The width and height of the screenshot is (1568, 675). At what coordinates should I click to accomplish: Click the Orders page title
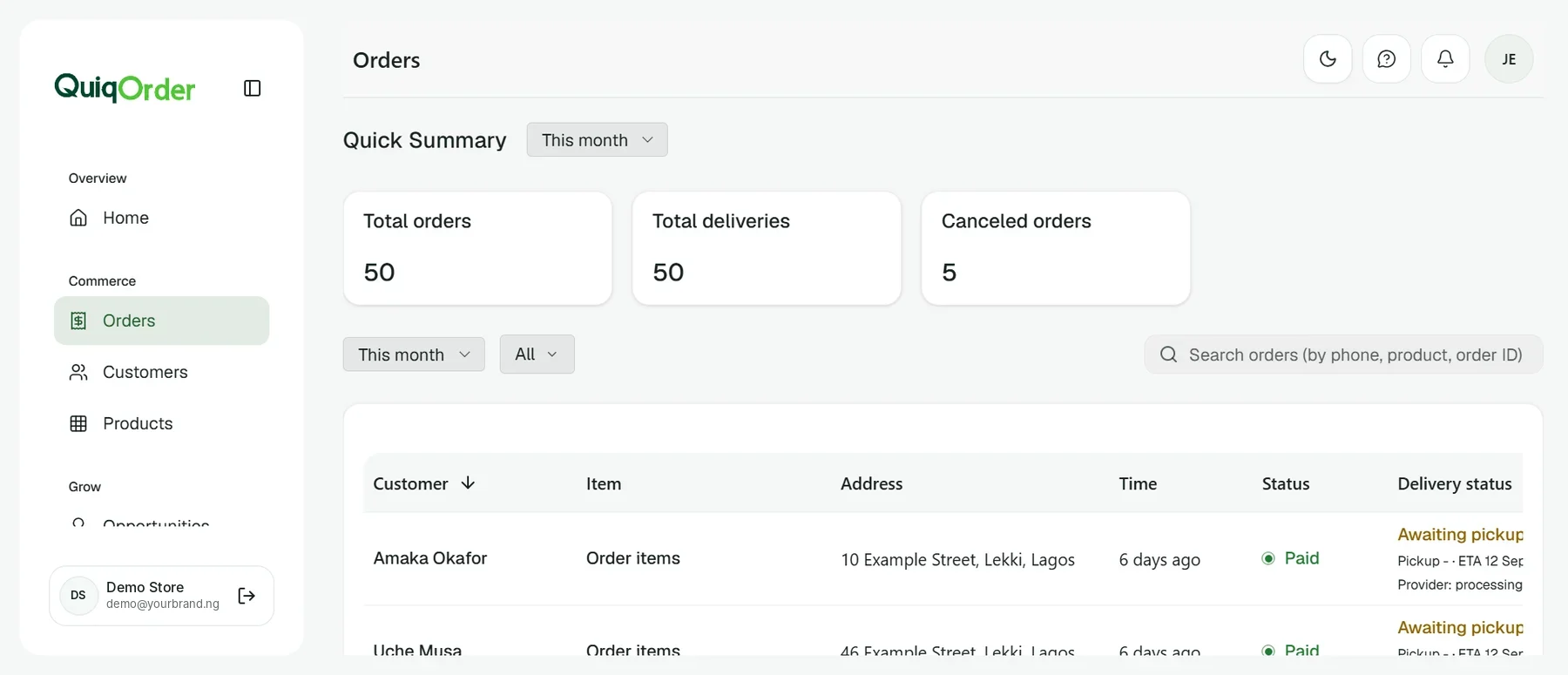click(386, 60)
